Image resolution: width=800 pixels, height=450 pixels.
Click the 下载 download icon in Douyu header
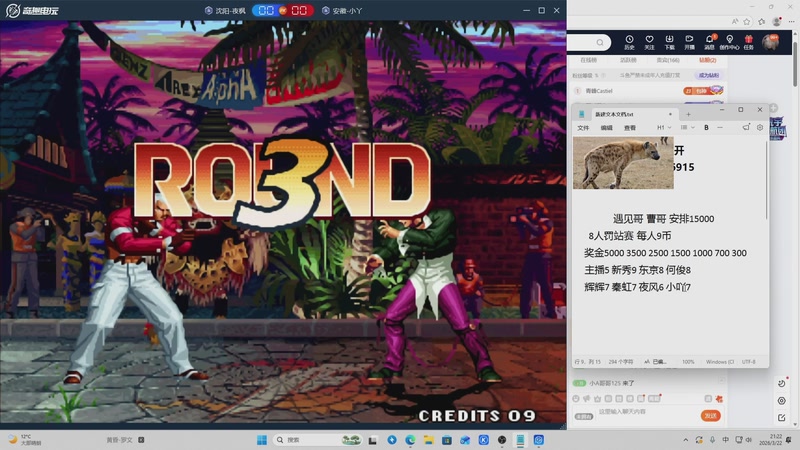(x=669, y=42)
